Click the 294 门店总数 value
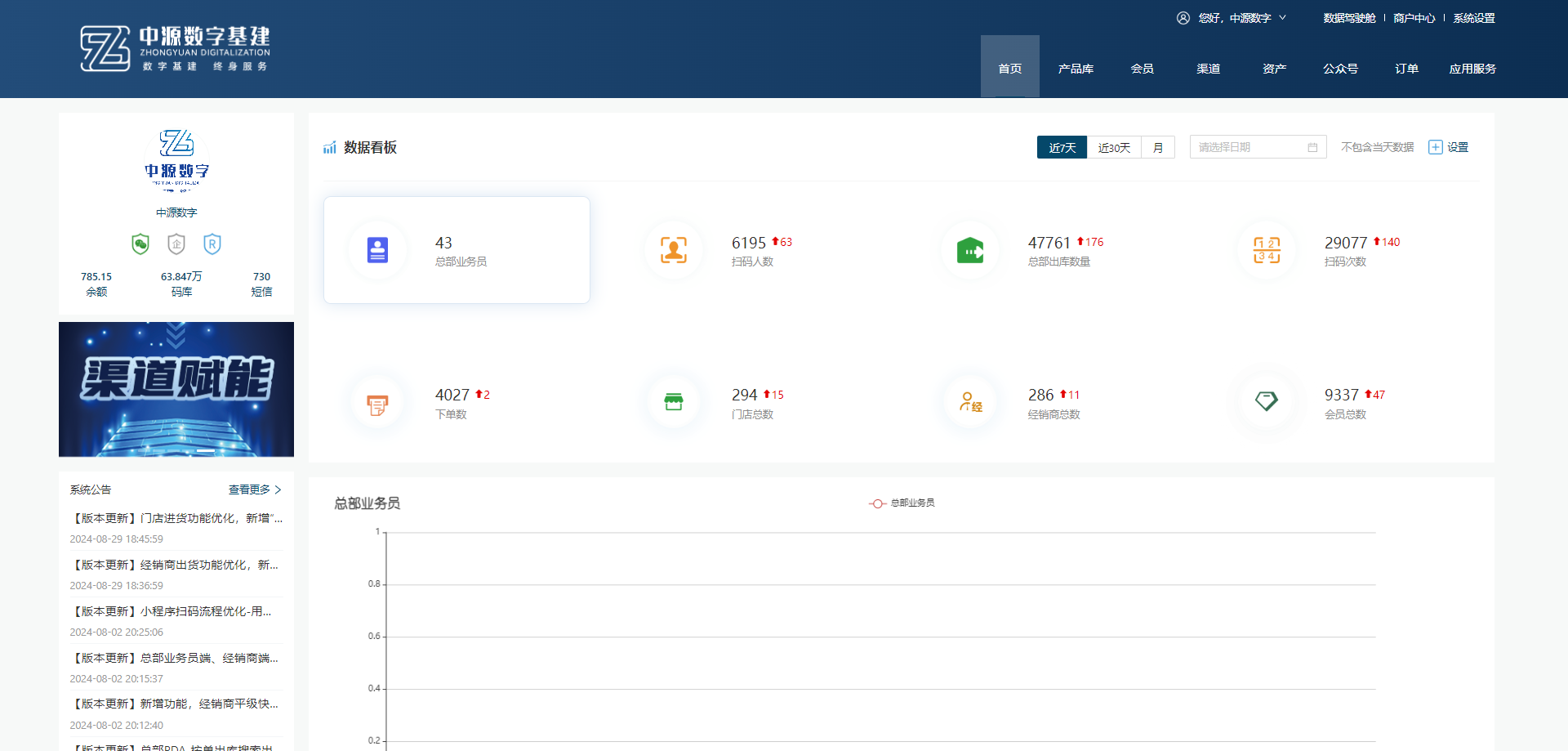Viewport: 1568px width, 751px height. 745,395
